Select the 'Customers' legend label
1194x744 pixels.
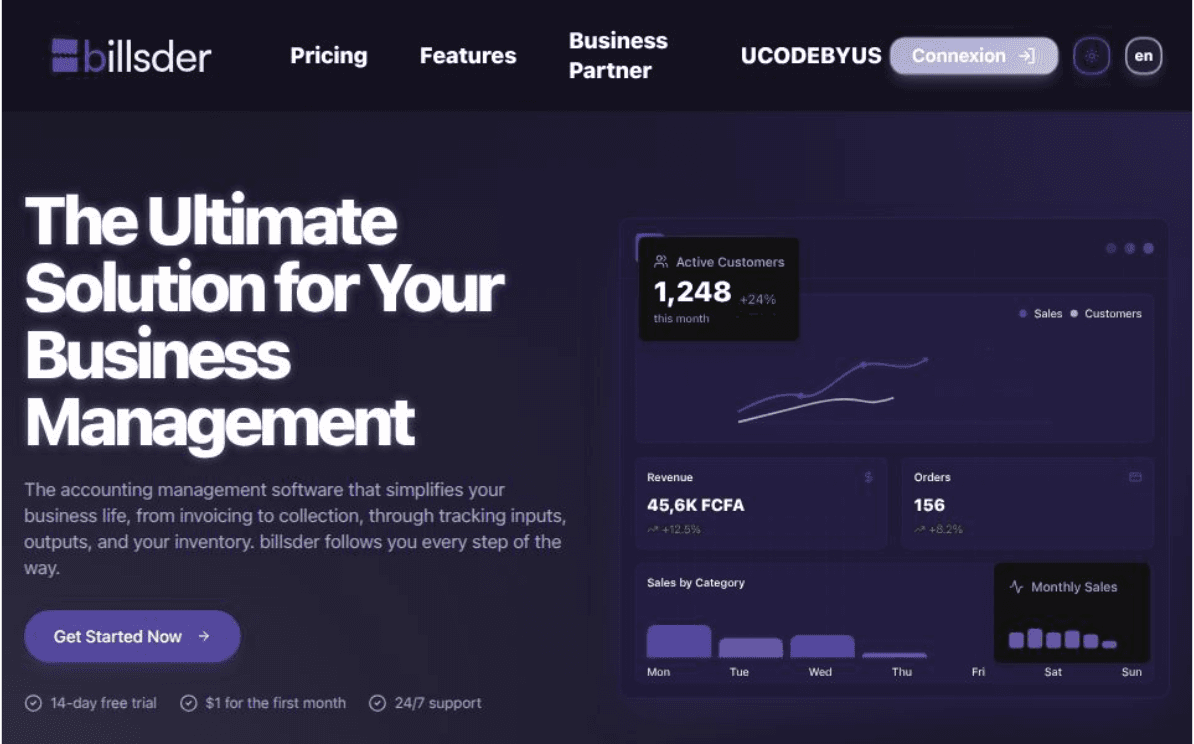point(1113,314)
